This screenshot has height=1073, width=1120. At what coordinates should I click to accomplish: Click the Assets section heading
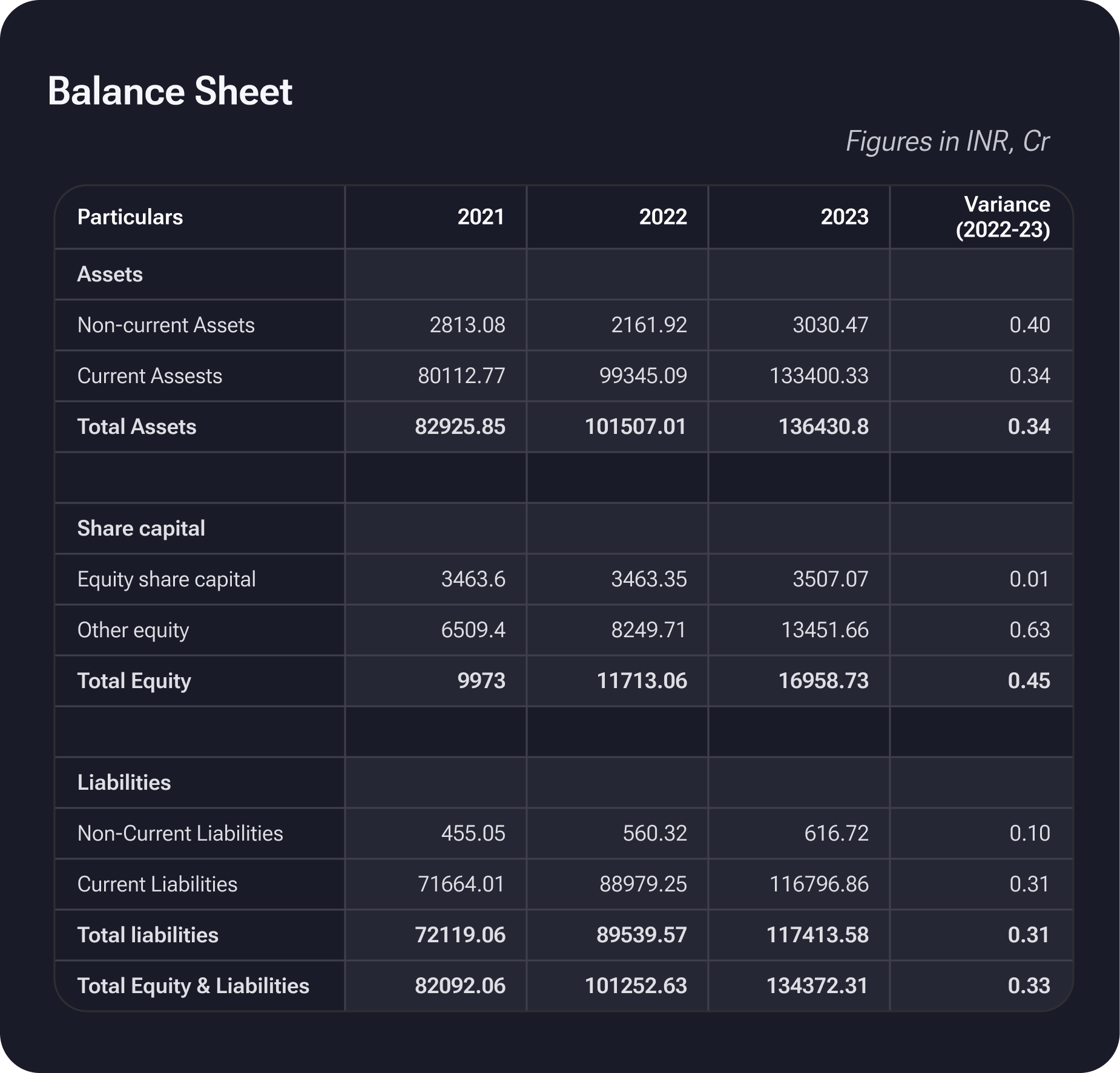tap(110, 275)
